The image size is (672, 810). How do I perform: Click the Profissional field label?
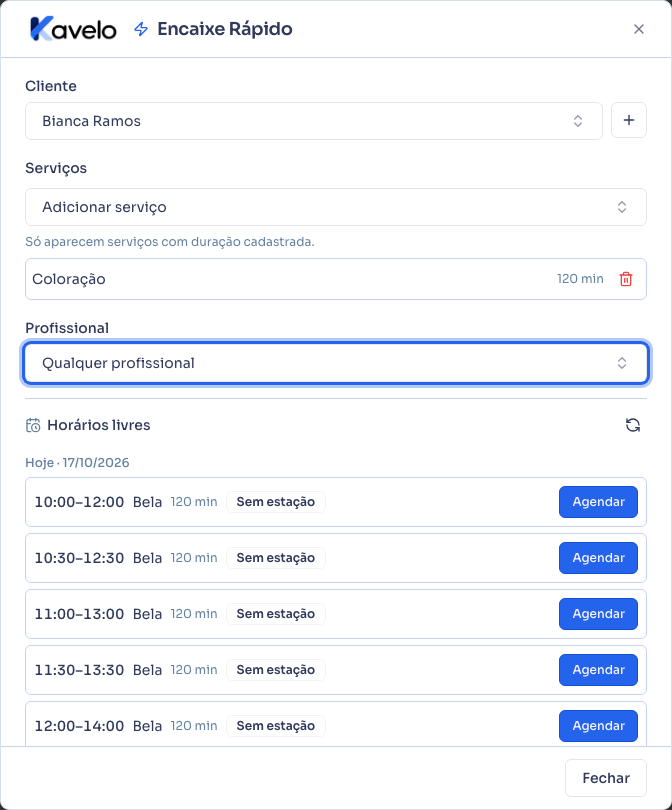click(67, 328)
